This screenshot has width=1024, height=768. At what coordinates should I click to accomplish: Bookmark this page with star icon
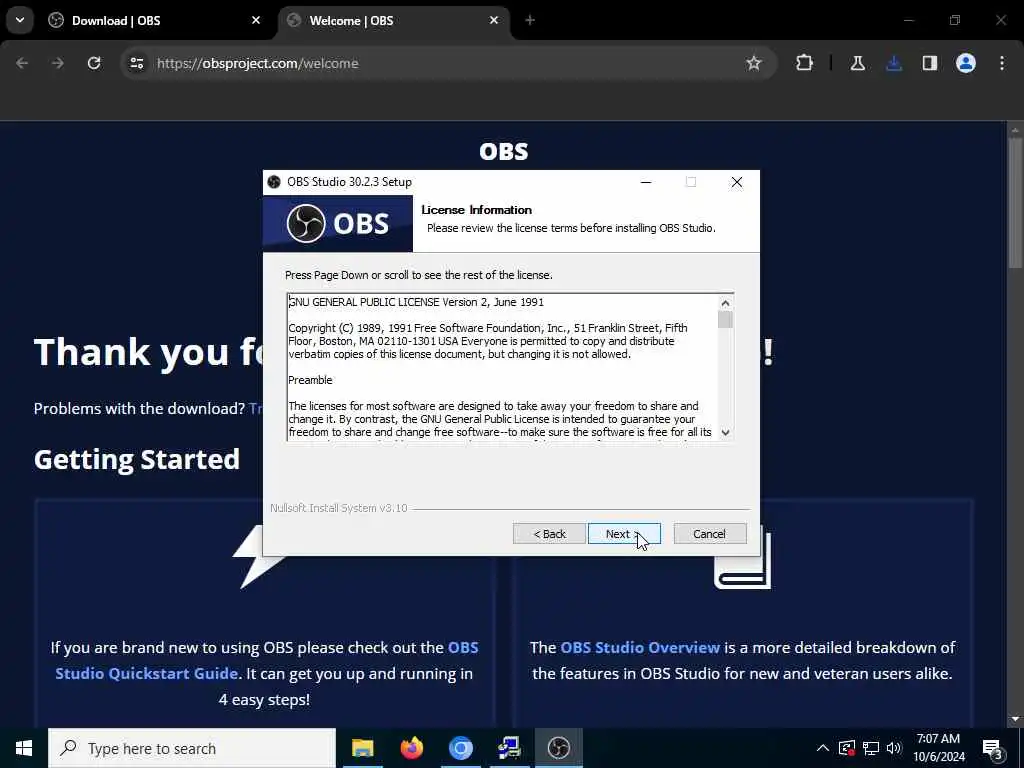(x=754, y=63)
